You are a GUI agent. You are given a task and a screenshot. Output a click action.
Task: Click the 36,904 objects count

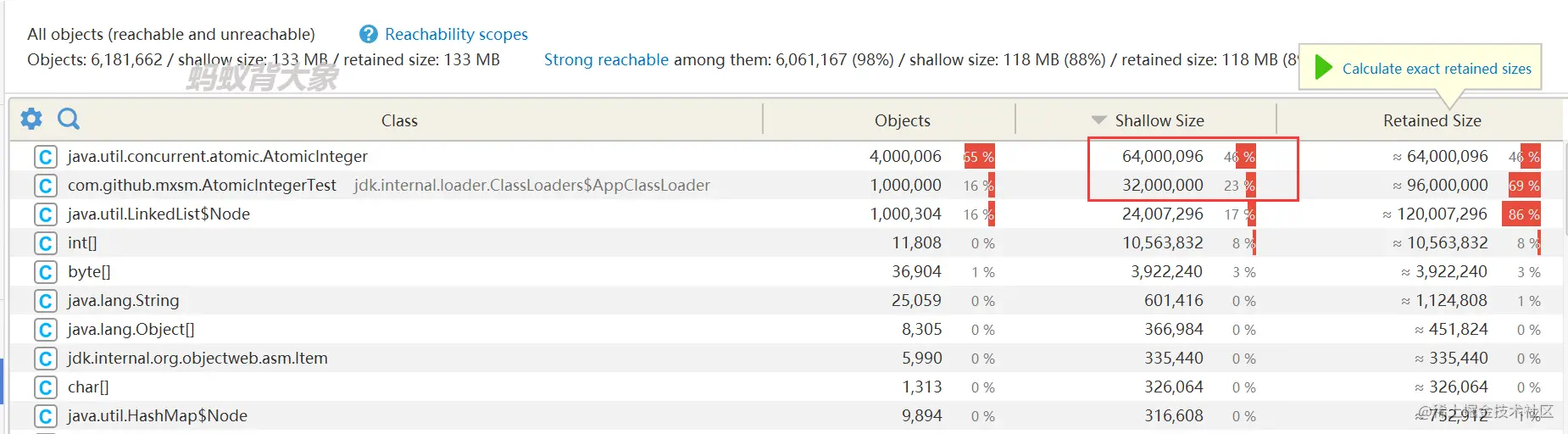916,272
